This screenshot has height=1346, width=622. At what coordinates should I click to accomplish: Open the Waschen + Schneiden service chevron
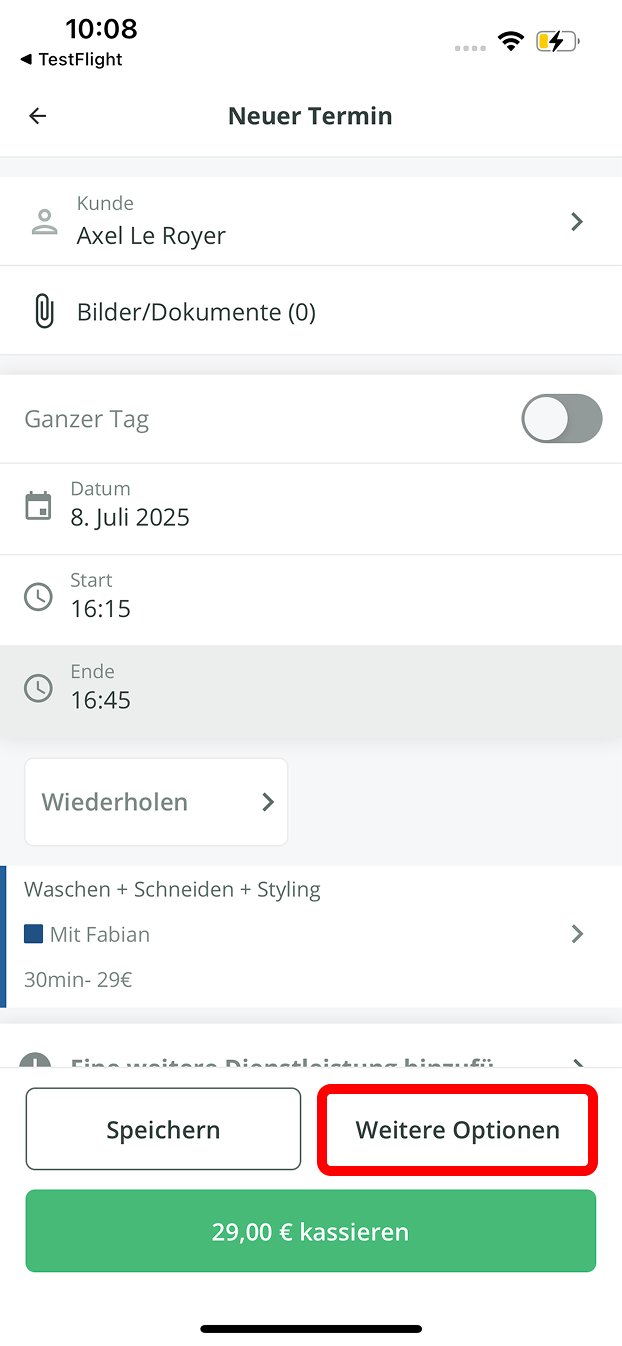[x=577, y=934]
